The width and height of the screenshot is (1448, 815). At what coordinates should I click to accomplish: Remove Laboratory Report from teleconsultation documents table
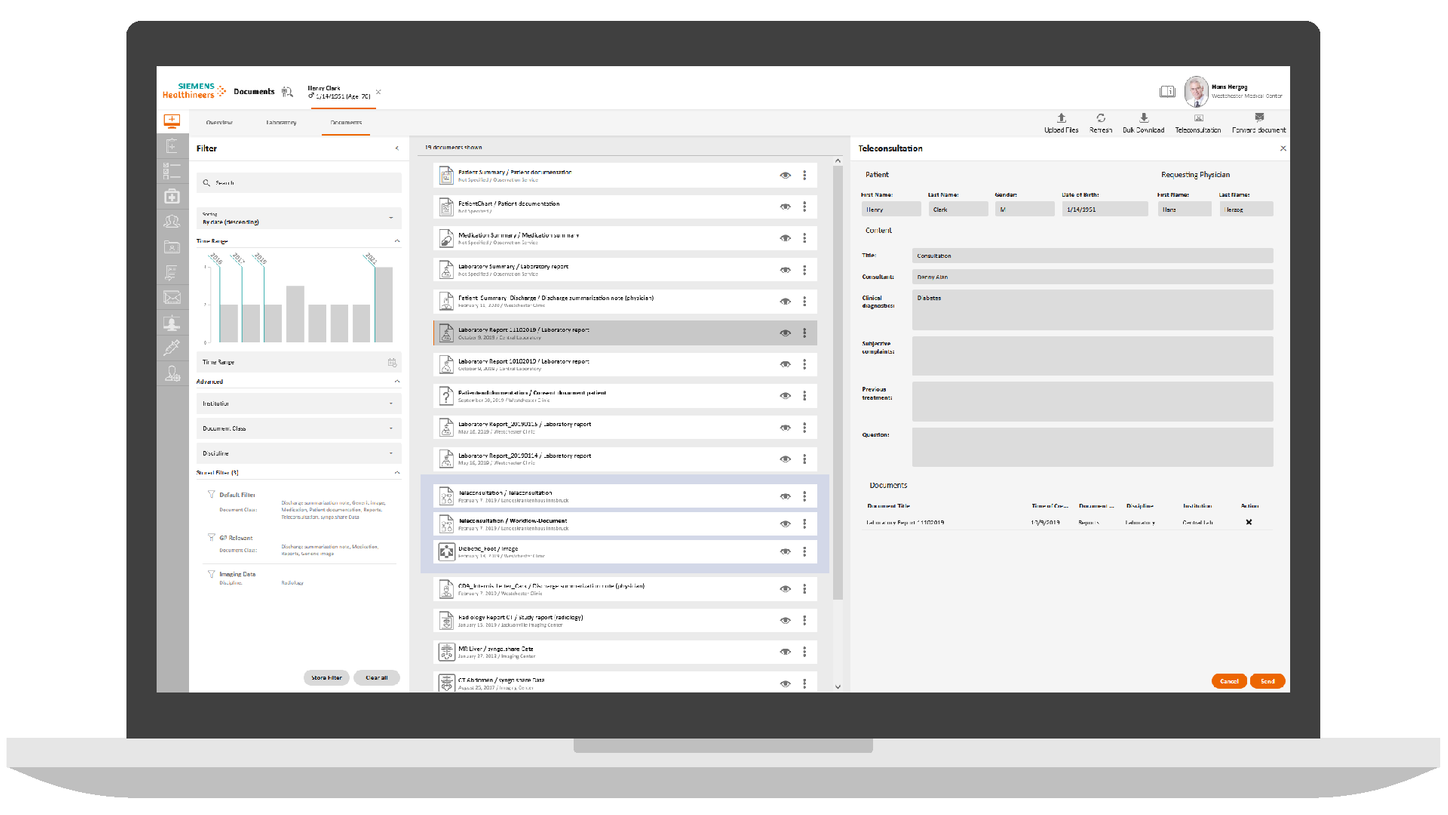[1248, 523]
